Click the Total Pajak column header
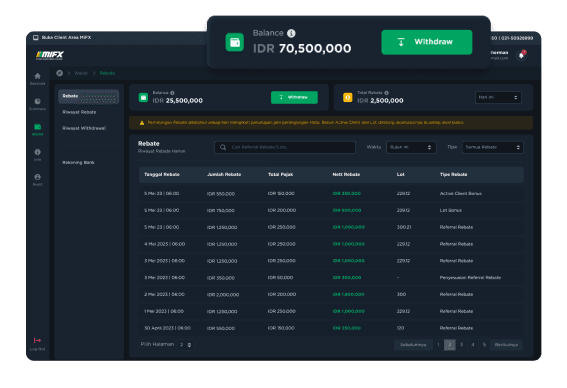The width and height of the screenshot is (567, 388). click(x=281, y=175)
